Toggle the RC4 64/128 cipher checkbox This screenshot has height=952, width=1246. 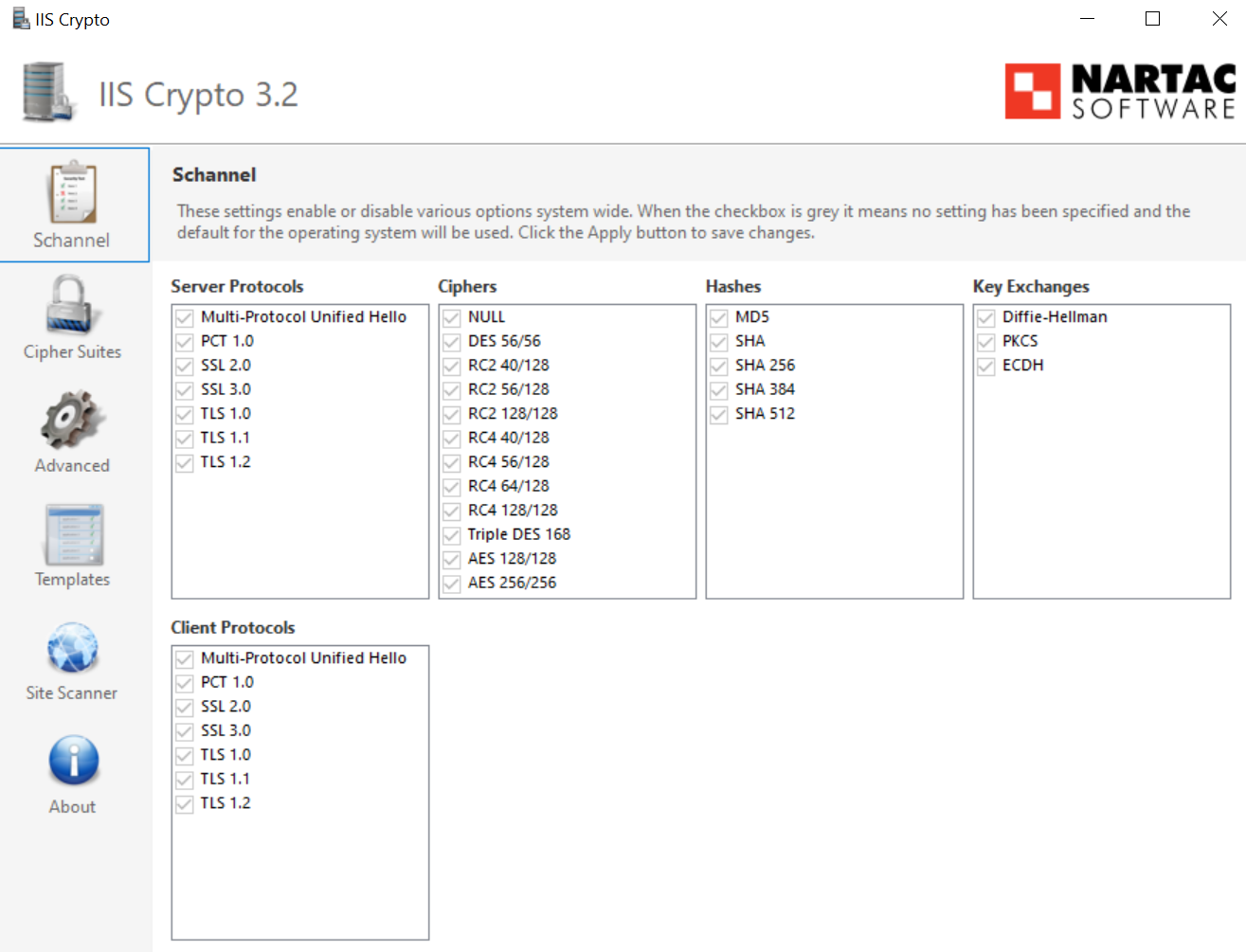point(452,486)
